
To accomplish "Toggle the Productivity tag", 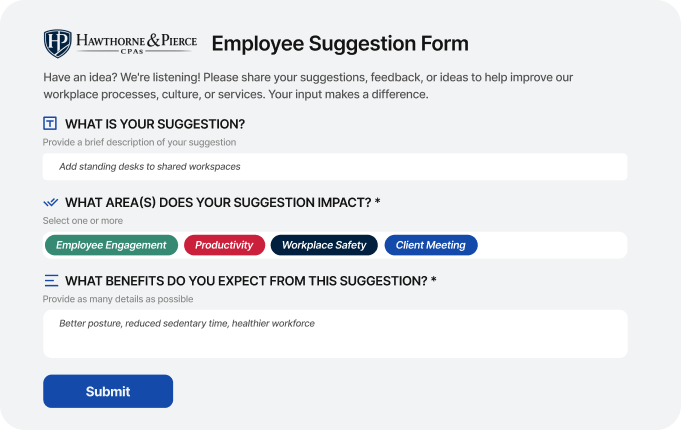I will pyautogui.click(x=224, y=245).
